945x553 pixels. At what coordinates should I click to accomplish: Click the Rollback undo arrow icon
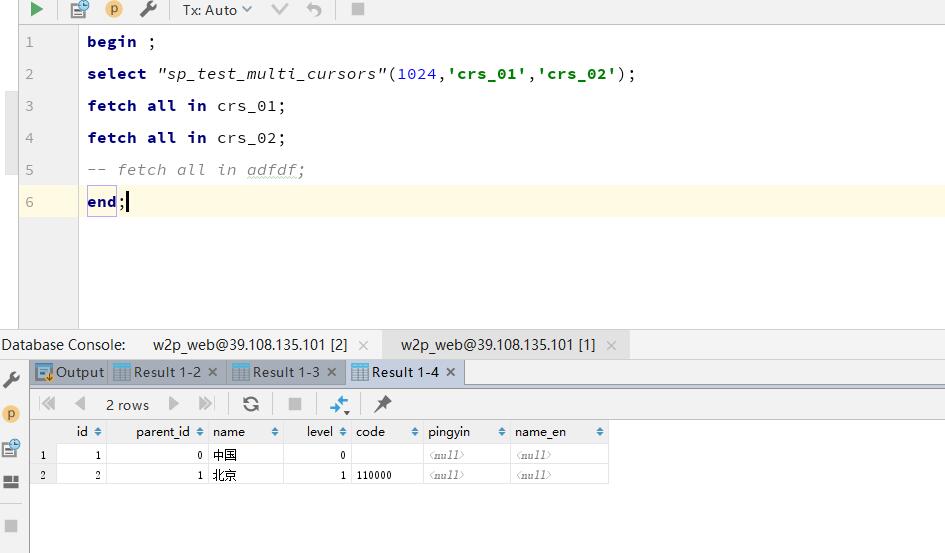click(313, 9)
